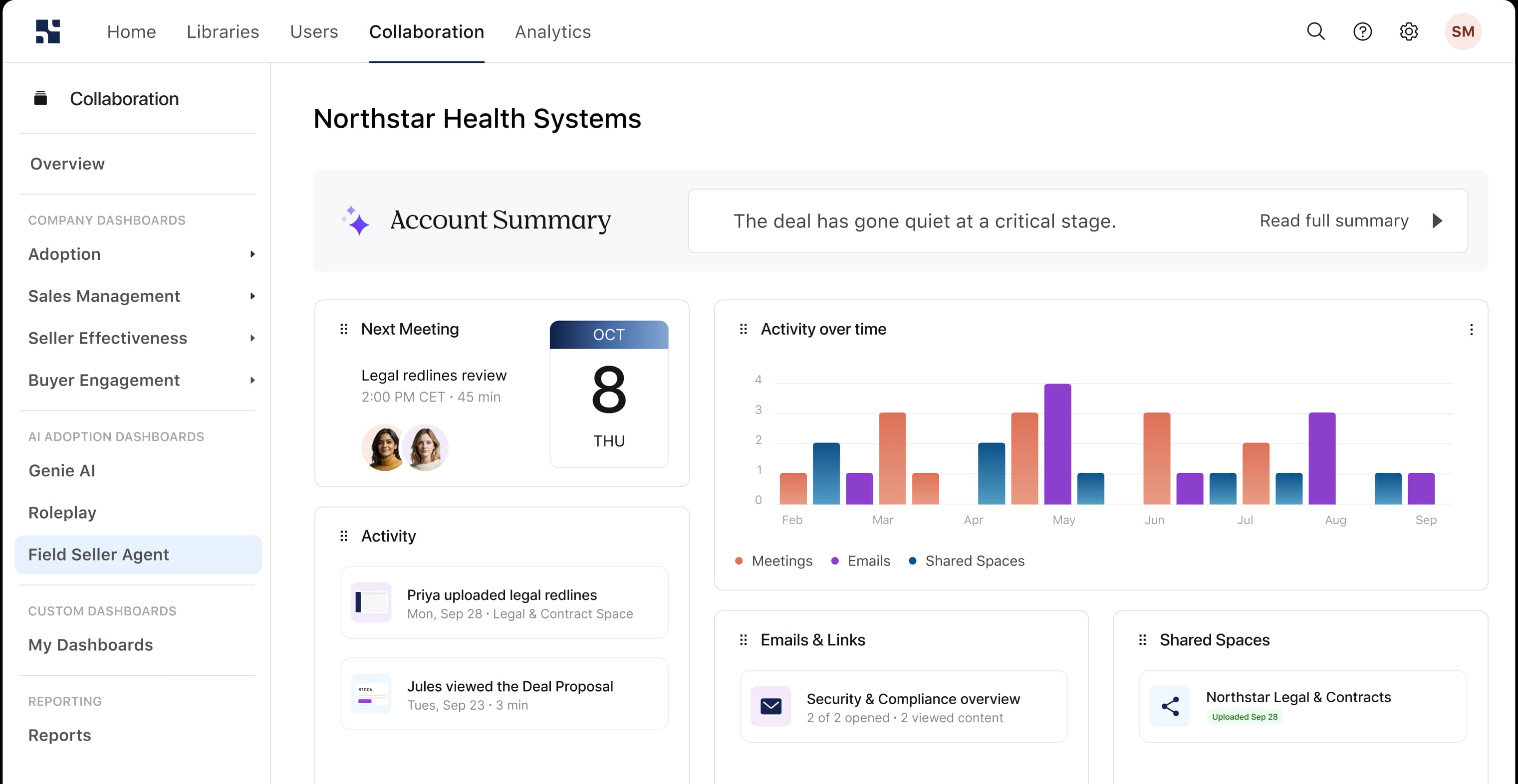The width and height of the screenshot is (1518, 784).
Task: Click the Deal Proposal thumbnail
Action: pos(371,694)
